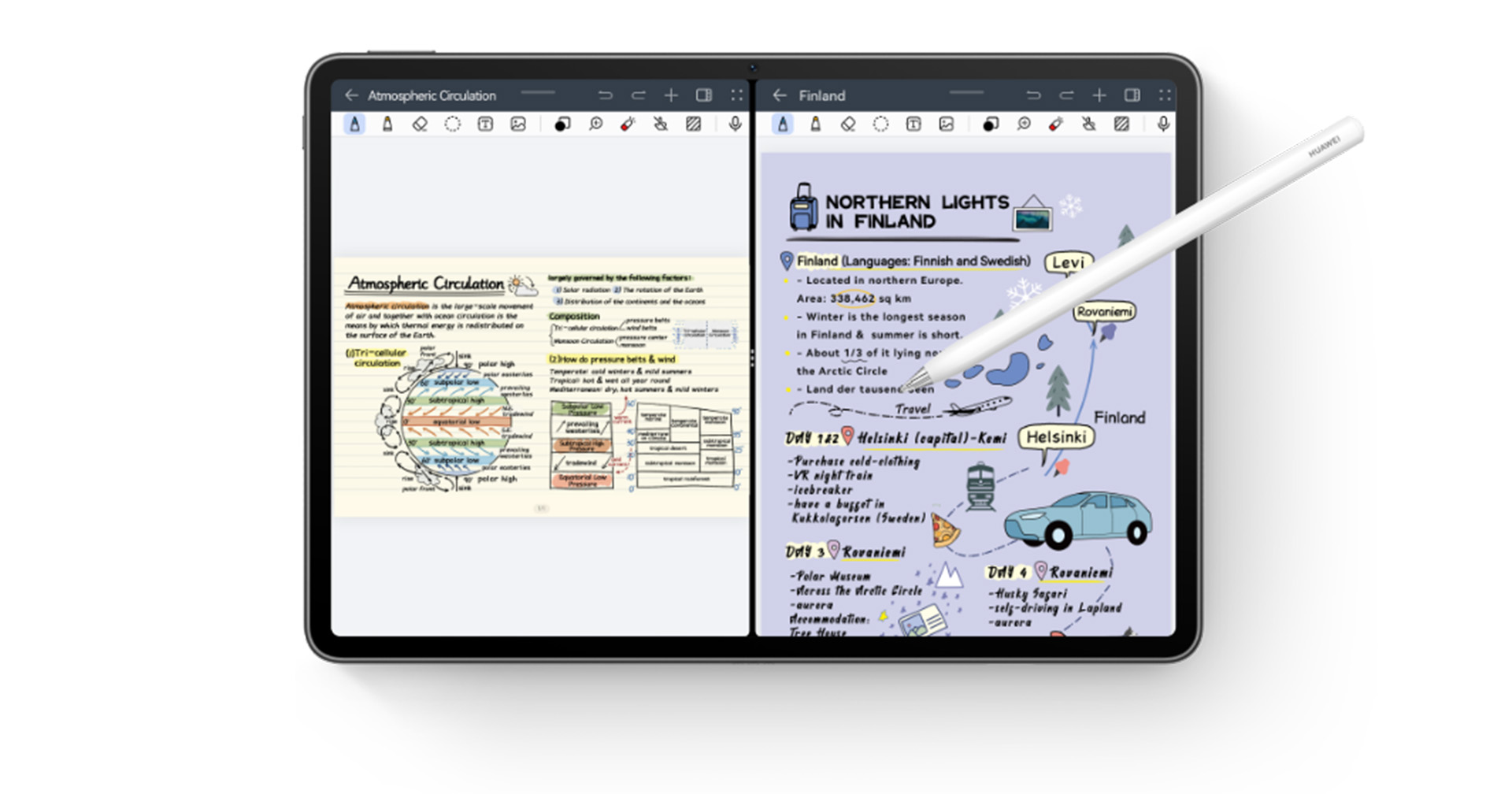Open more options grid in Atmospheric Circulation note

[x=736, y=95]
